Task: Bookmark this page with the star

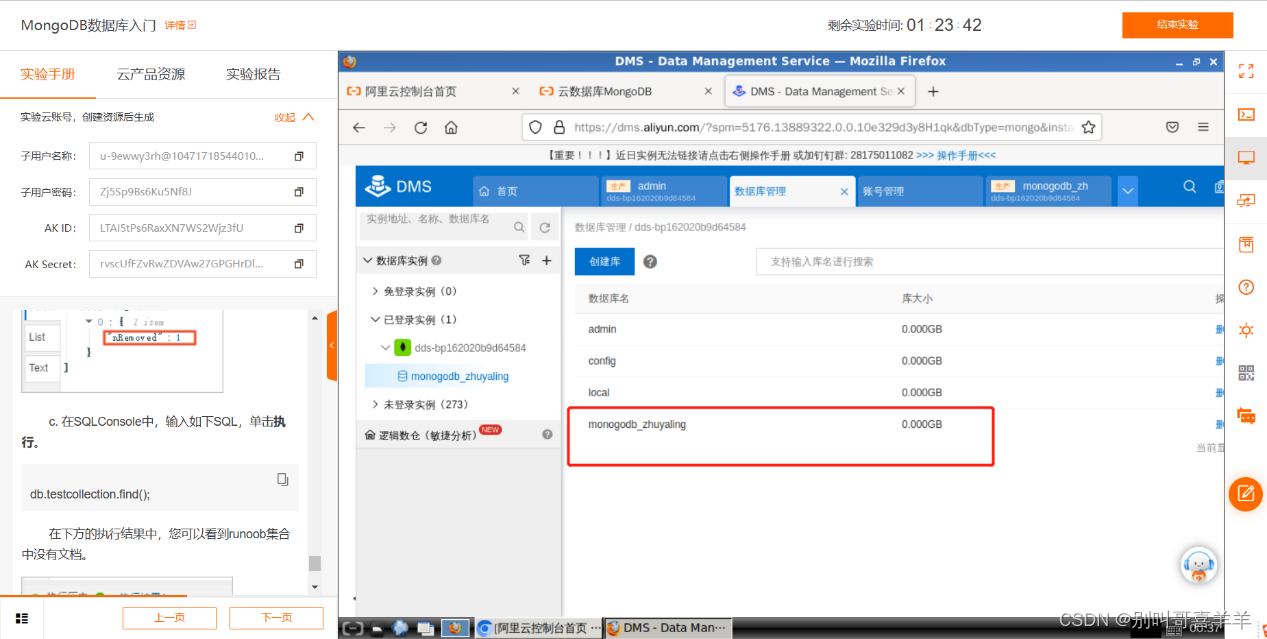Action: (1089, 127)
